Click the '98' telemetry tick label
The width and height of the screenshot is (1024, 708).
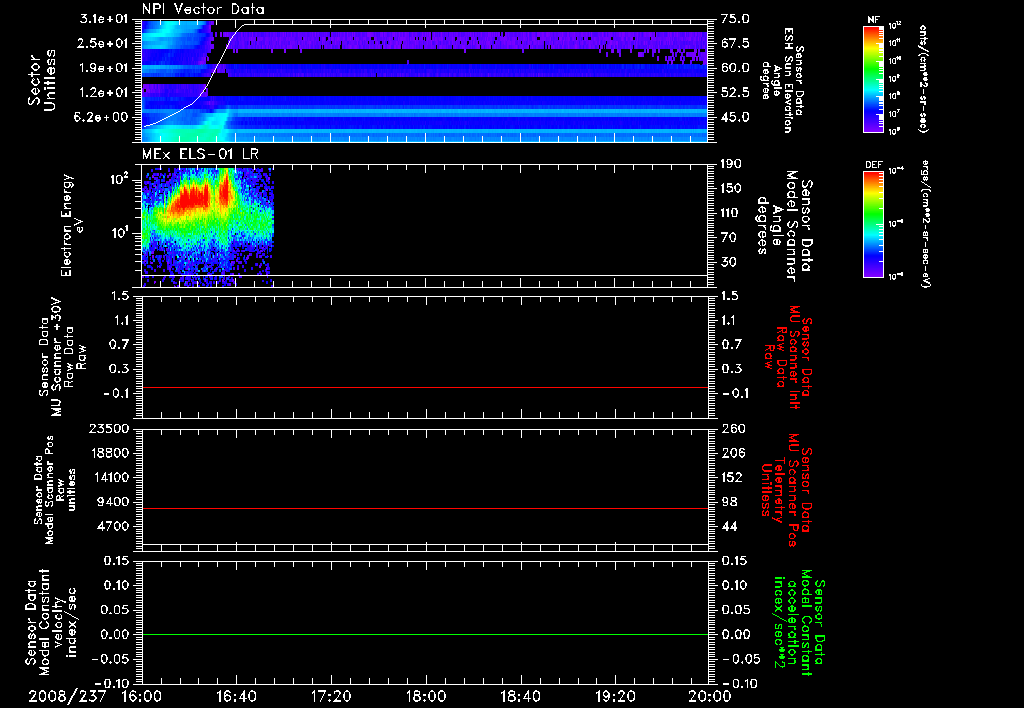(x=729, y=502)
